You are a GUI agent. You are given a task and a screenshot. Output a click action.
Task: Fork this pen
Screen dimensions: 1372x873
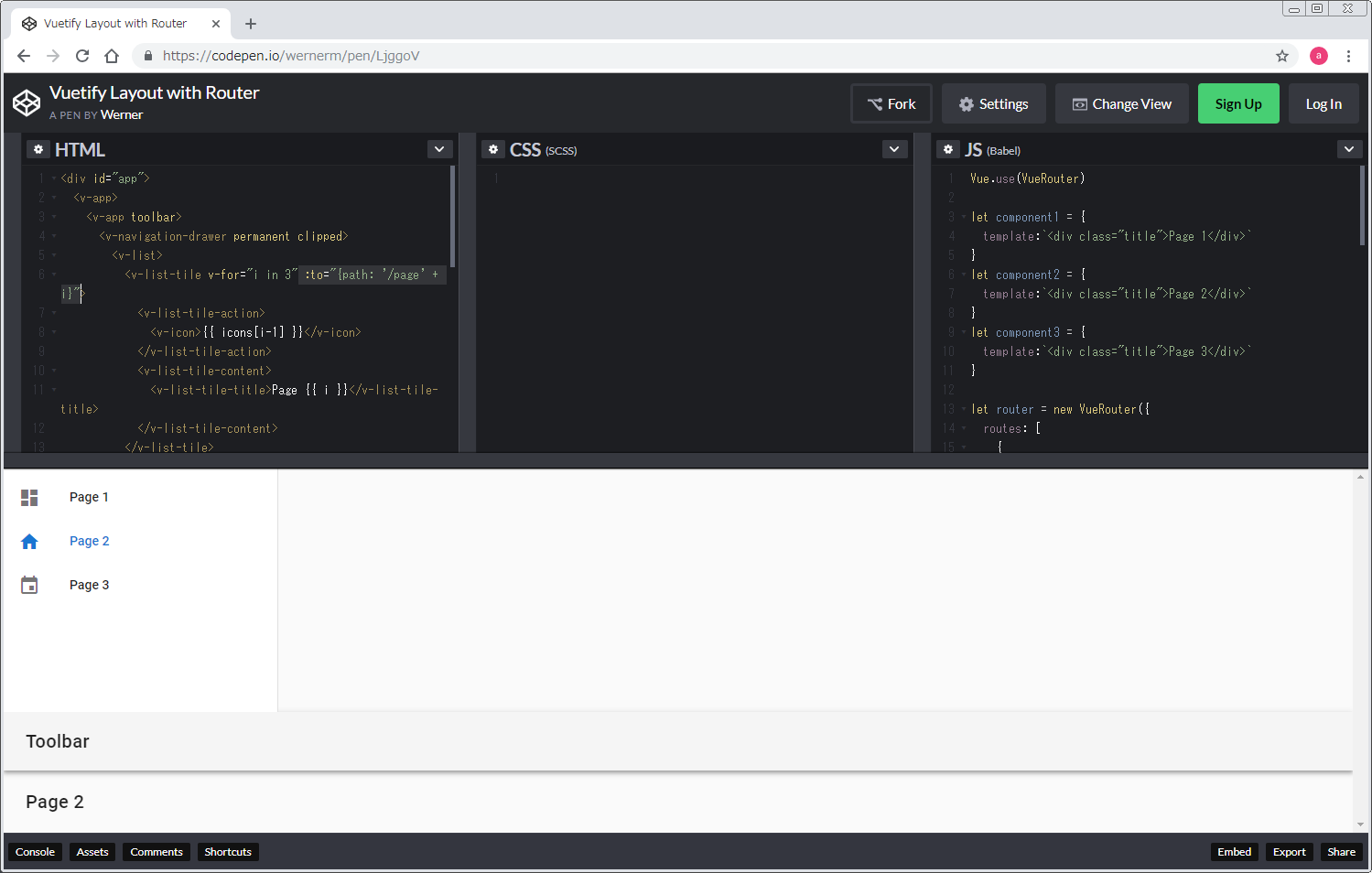[891, 103]
